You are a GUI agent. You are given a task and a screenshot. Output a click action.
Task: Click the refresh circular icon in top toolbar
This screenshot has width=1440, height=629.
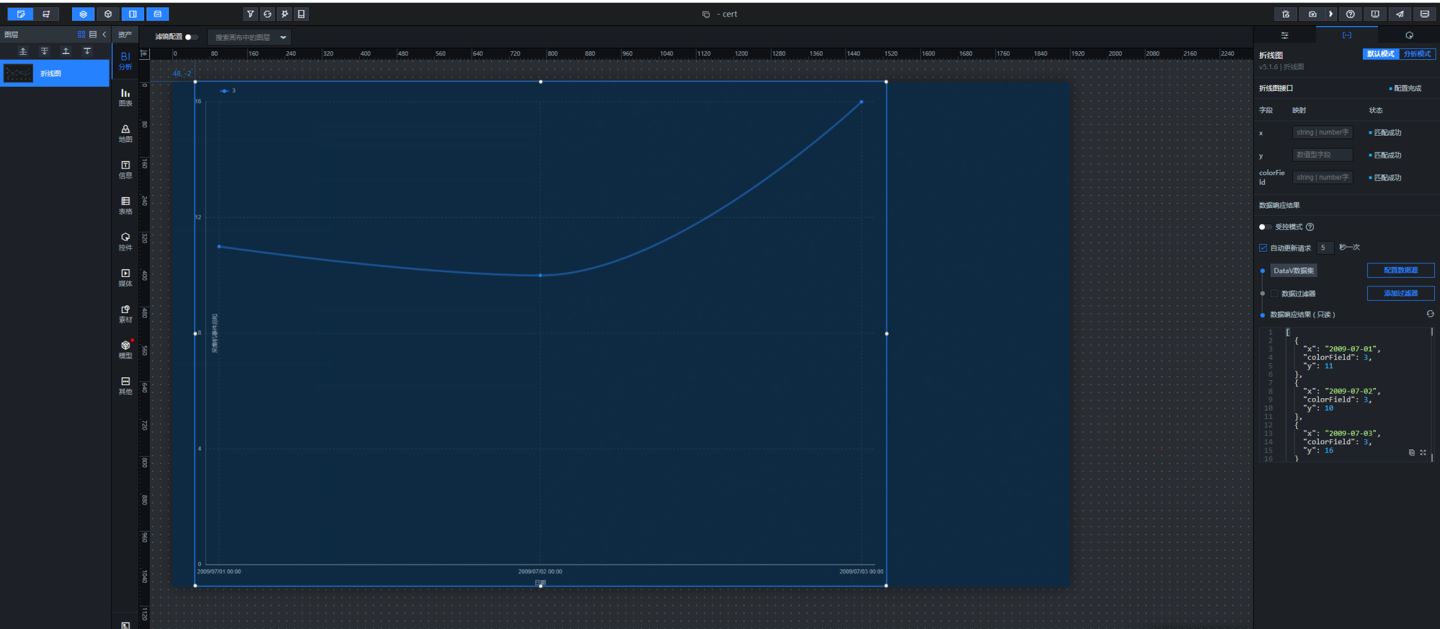tap(267, 14)
